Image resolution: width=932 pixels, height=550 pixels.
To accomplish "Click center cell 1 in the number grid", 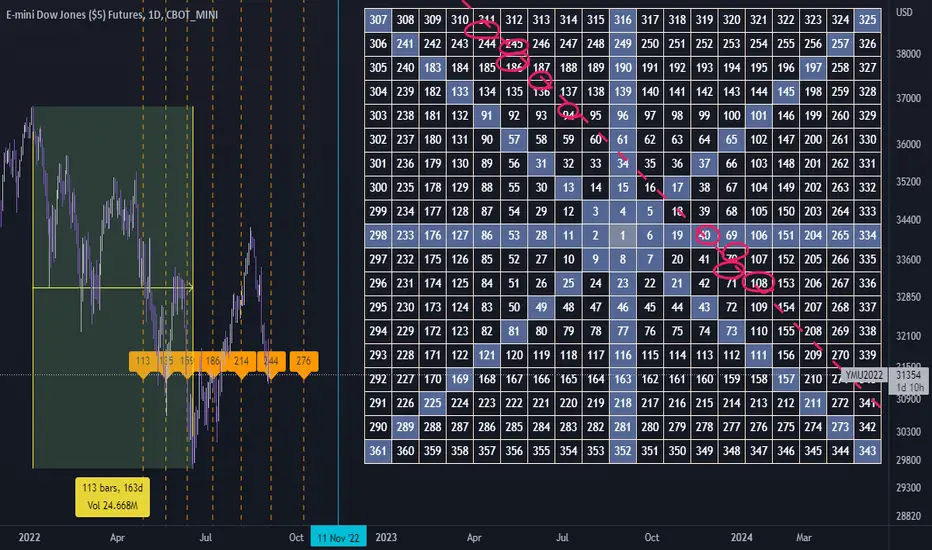I will click(622, 235).
